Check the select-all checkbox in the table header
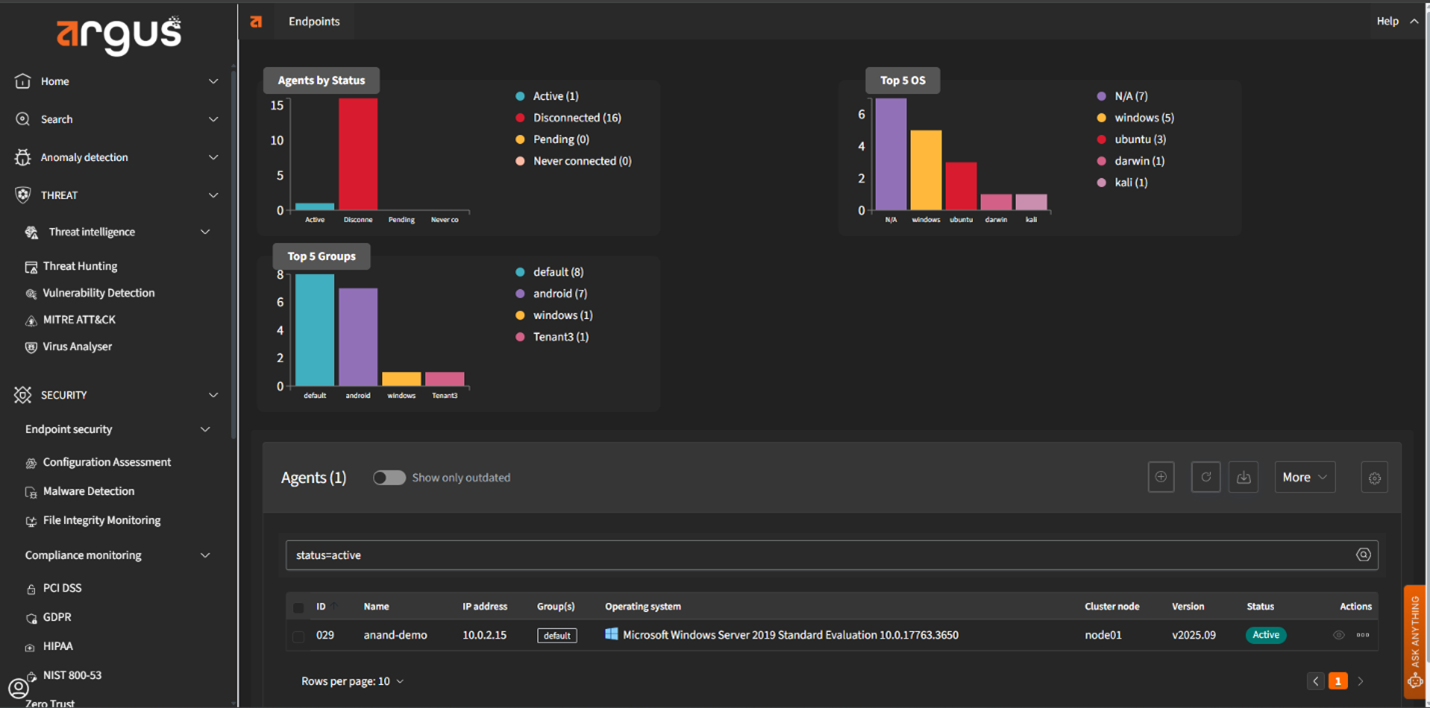Viewport: 1430px width, 708px height. pos(298,607)
